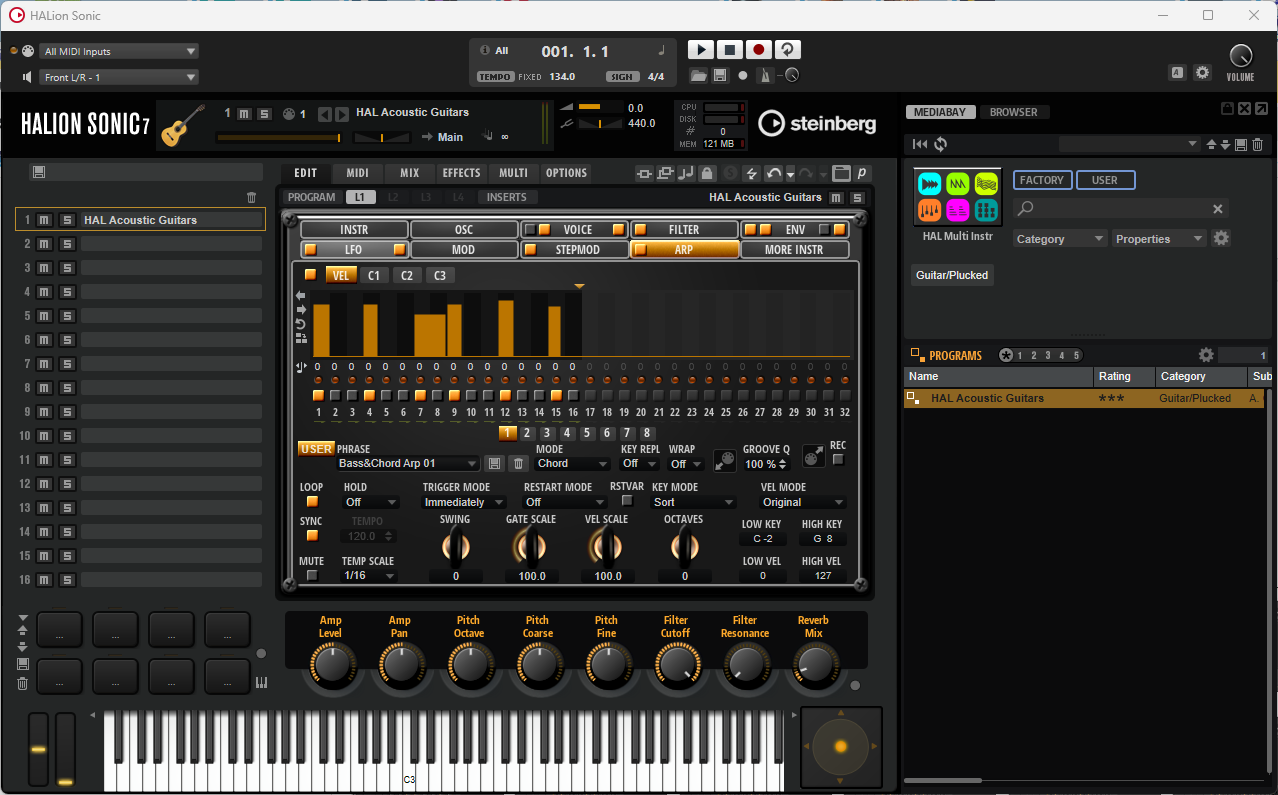
Task: Click the Stop transport button
Action: coord(730,50)
